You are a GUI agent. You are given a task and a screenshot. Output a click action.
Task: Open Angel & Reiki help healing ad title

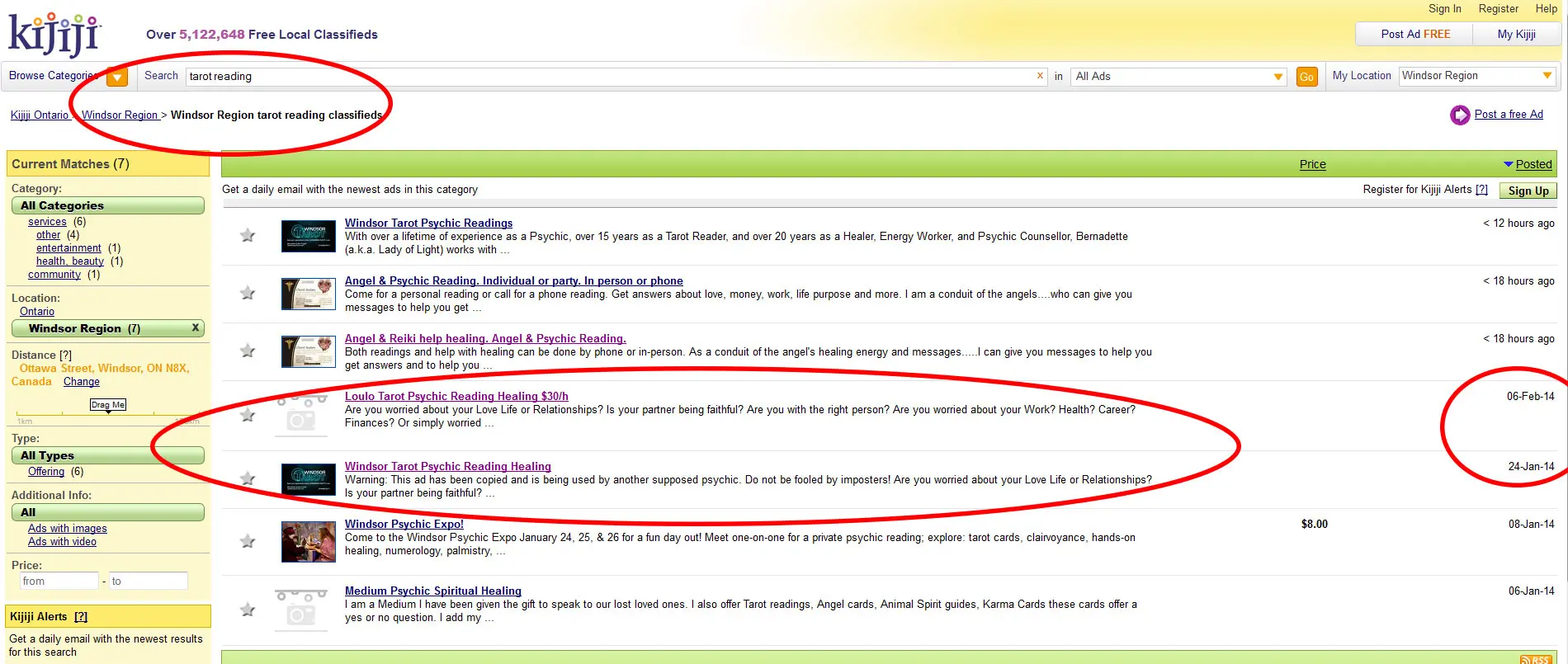(x=485, y=338)
